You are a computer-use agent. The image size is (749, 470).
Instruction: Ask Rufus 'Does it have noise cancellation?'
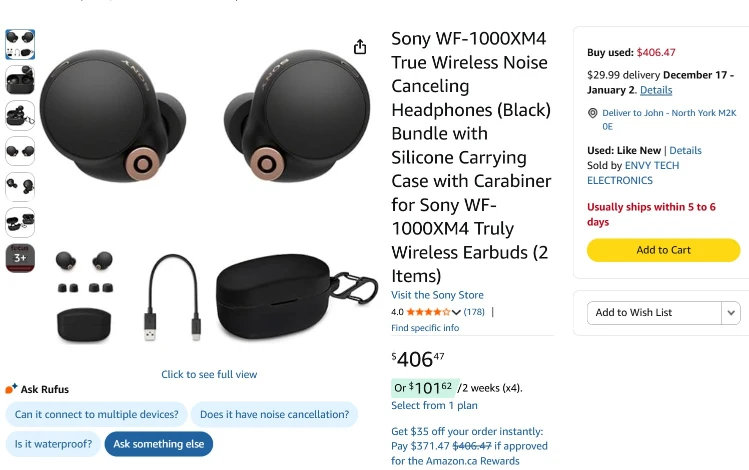tap(273, 414)
